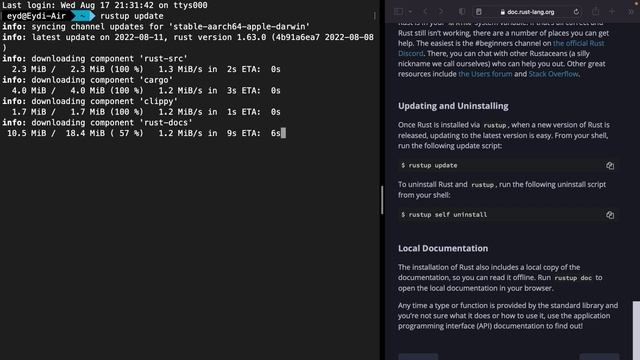Reload the Rust documentation page

click(x=576, y=12)
